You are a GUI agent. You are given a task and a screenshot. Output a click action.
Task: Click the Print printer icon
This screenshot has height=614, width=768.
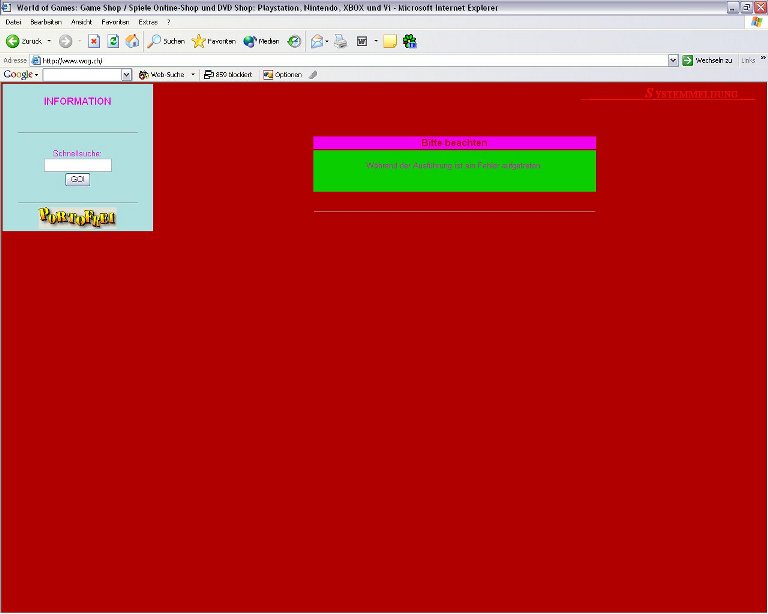[340, 41]
